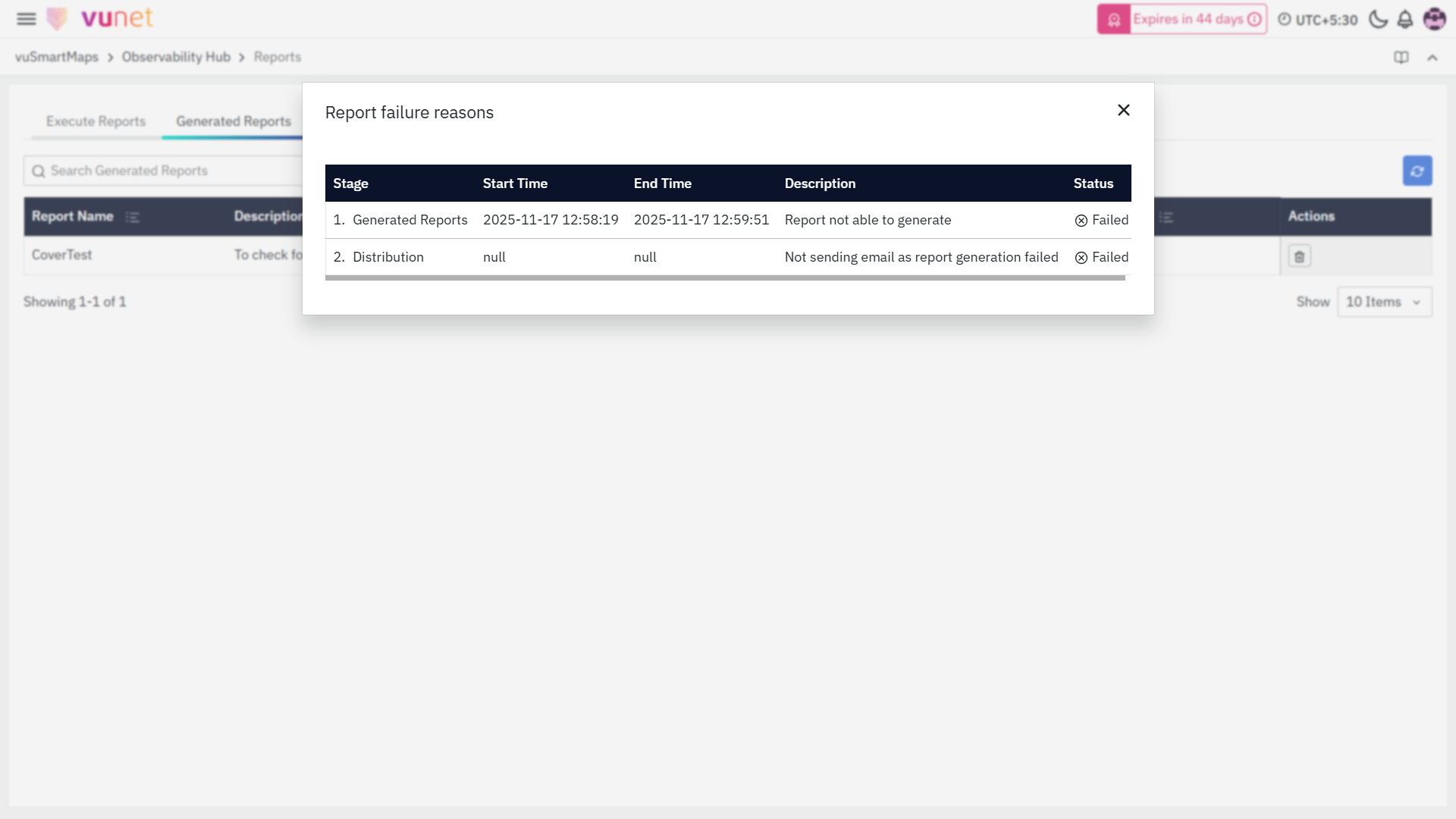Open the Observability Hub breadcrumb link

tap(176, 58)
